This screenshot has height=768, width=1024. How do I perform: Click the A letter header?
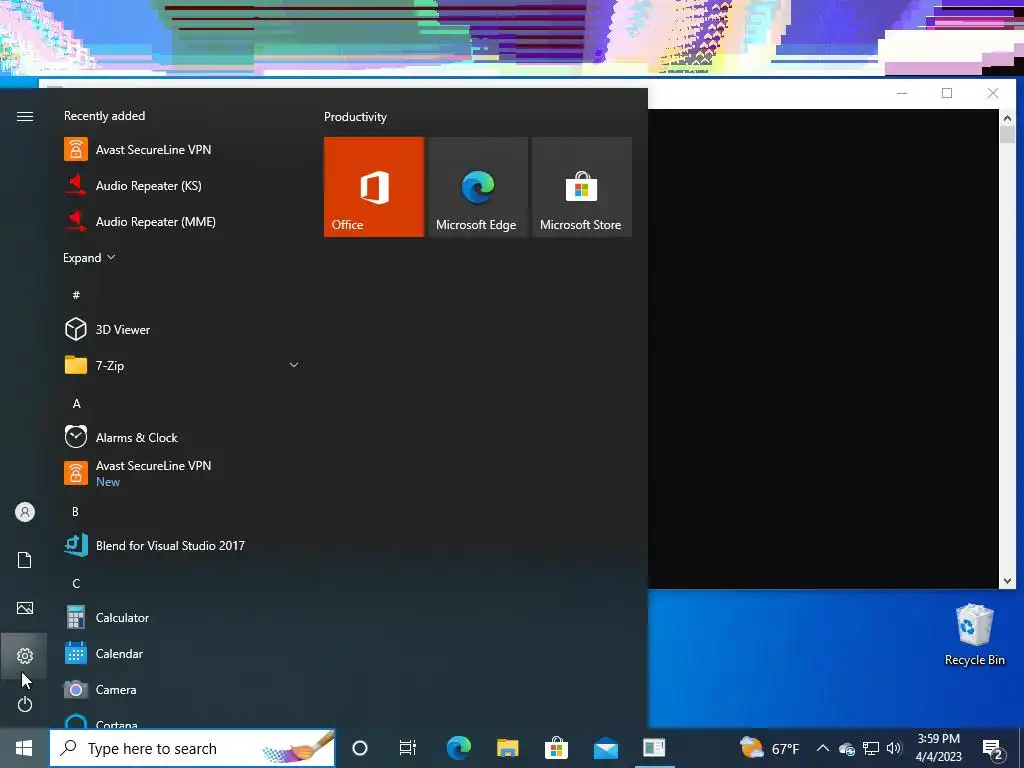tap(76, 404)
